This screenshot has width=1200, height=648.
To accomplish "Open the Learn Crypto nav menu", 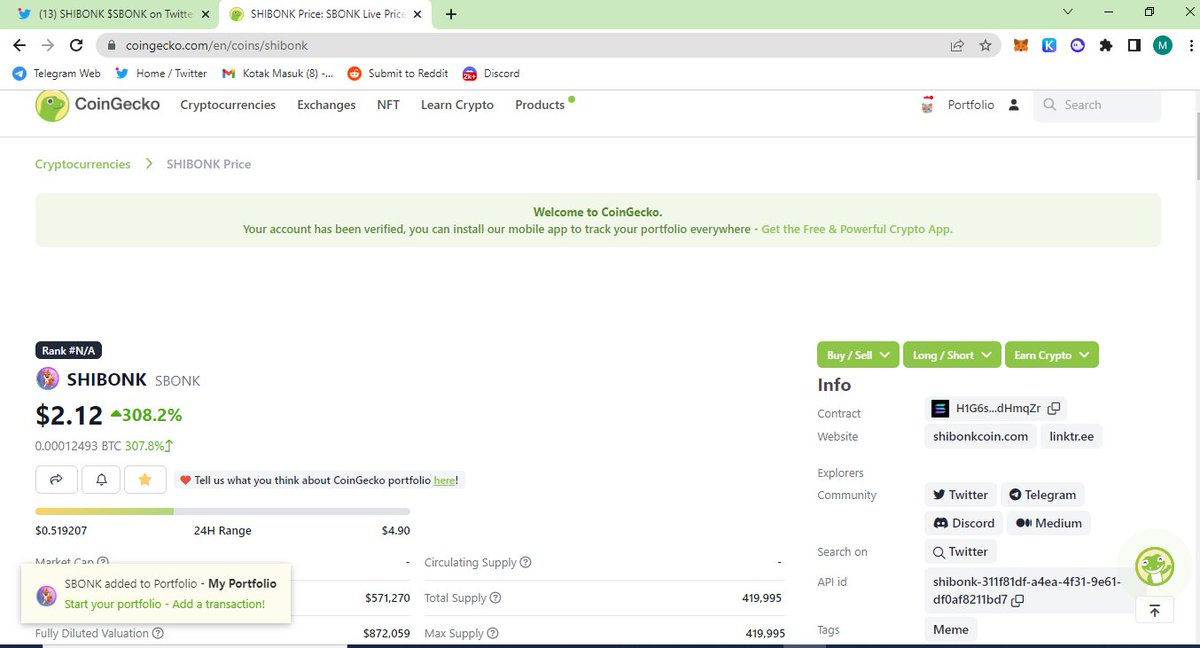I will 457,105.
